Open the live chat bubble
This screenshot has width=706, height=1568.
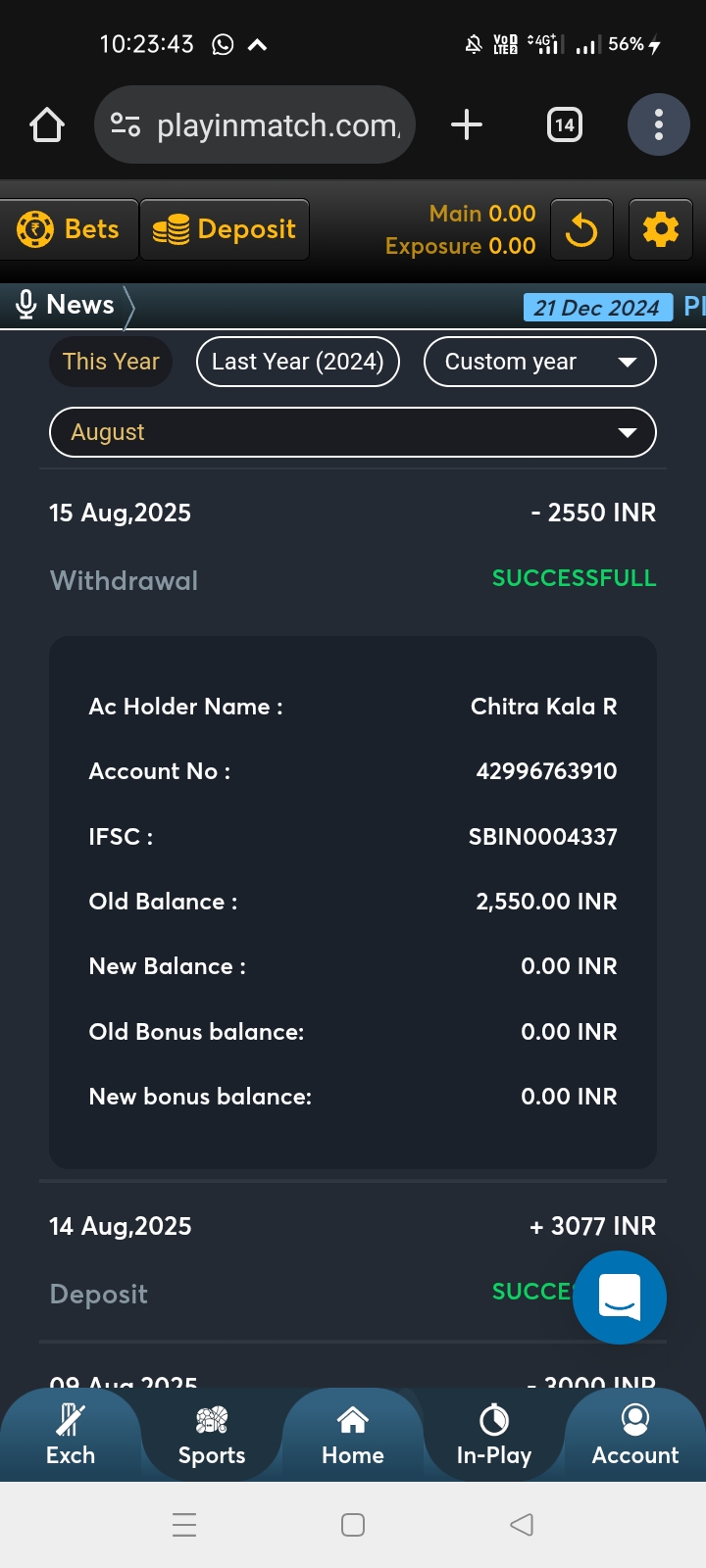pos(620,1297)
